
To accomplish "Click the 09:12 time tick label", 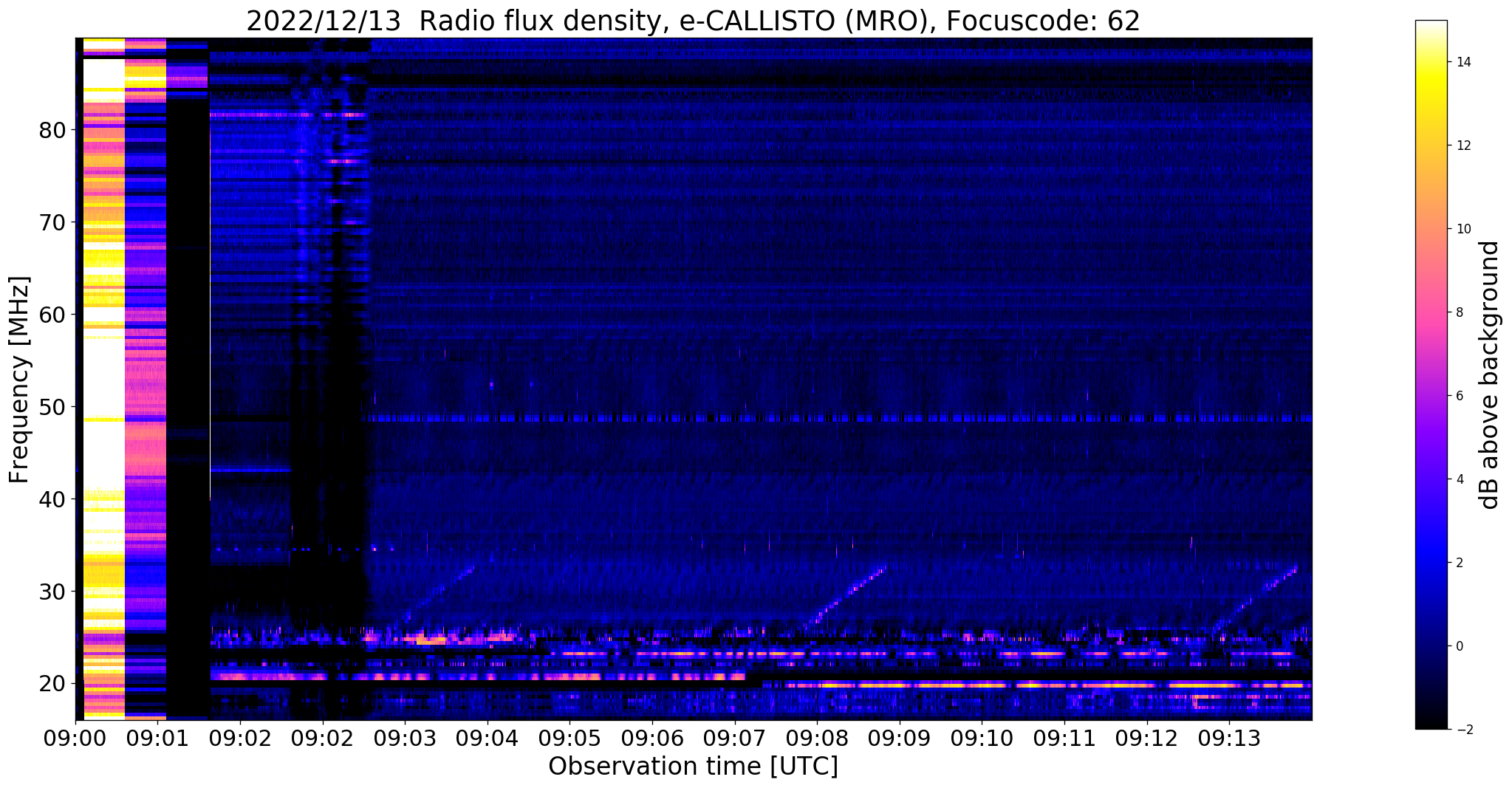I will pos(1146,739).
